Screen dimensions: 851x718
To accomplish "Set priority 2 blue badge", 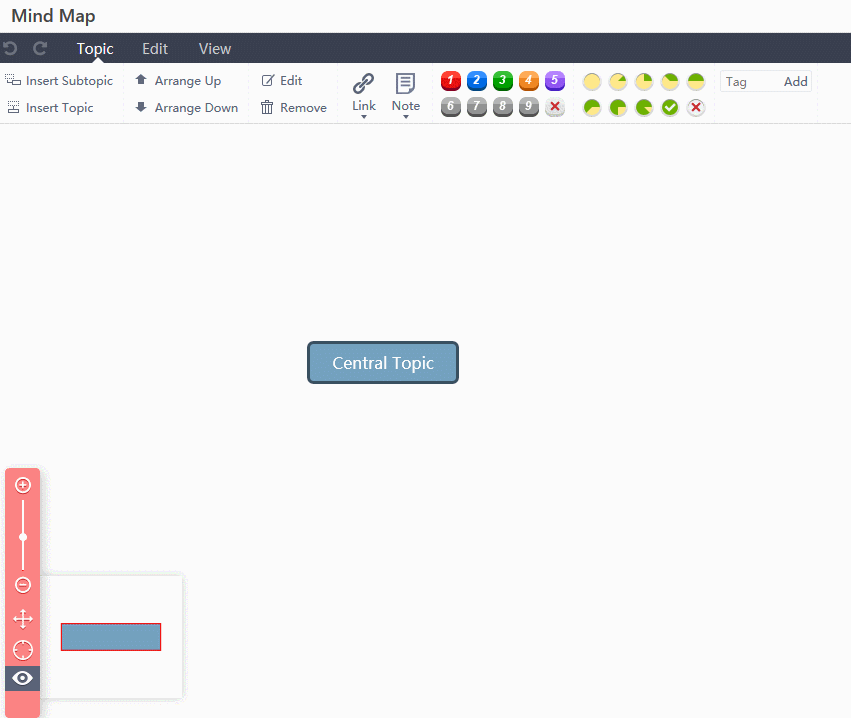I will point(477,81).
